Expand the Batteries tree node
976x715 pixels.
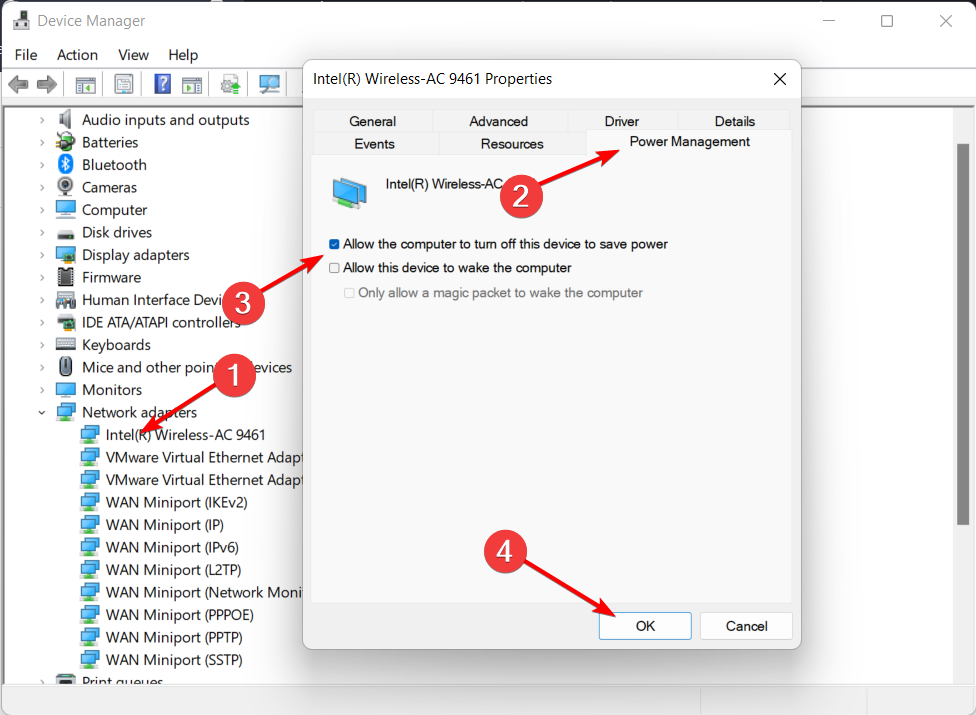click(x=42, y=143)
